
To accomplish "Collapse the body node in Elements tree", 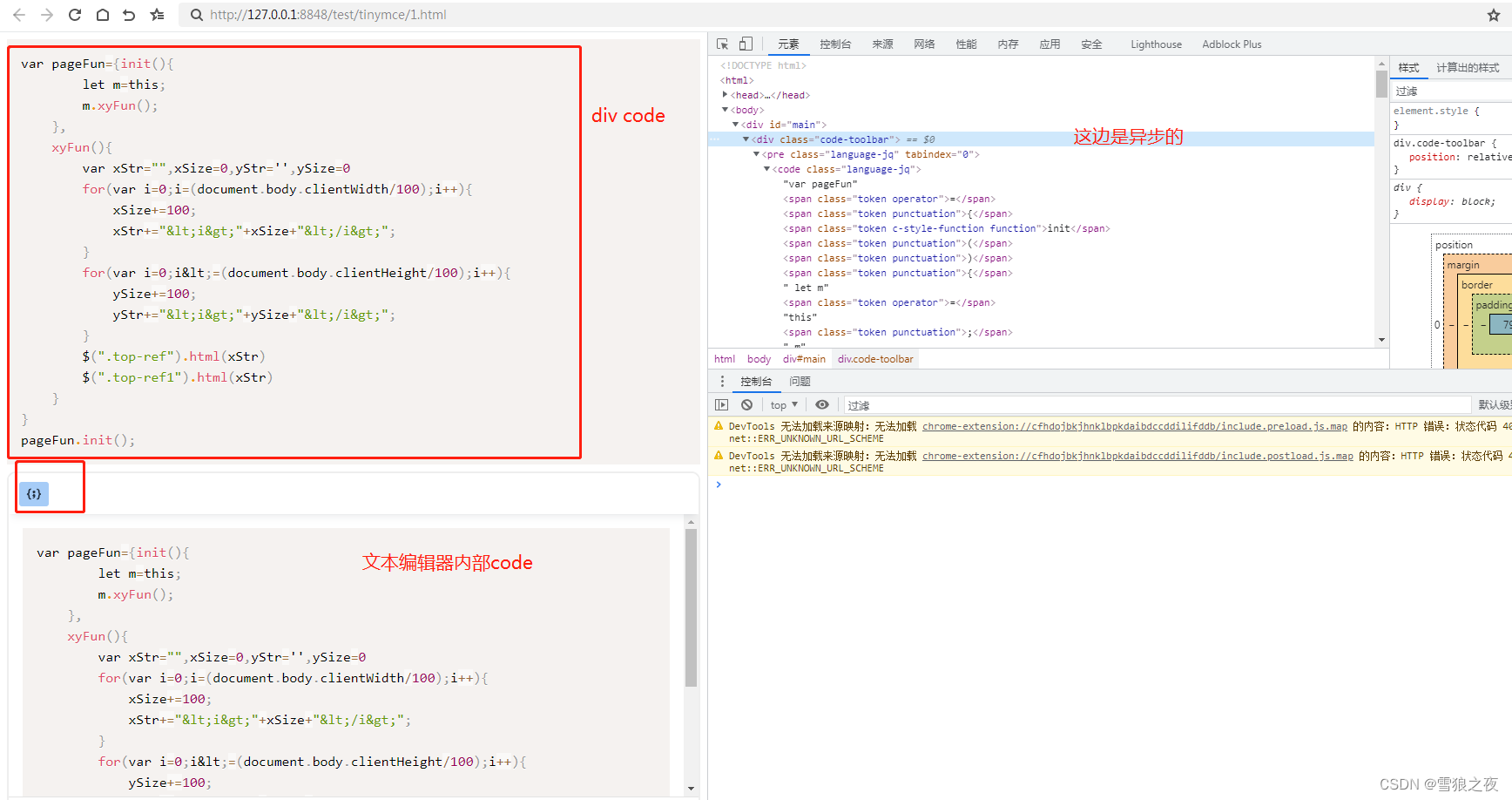I will point(725,109).
